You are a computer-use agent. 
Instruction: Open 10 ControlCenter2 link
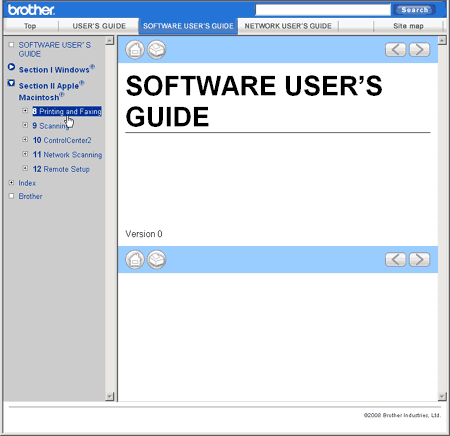tap(62, 140)
